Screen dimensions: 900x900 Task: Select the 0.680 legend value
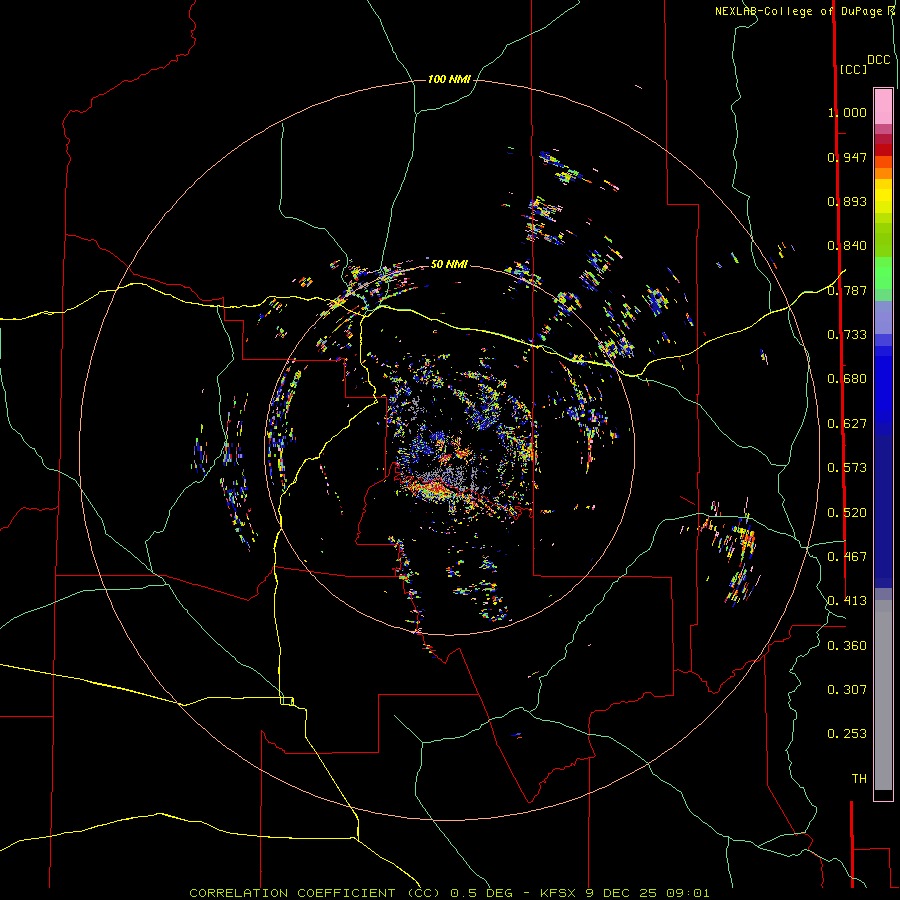pyautogui.click(x=847, y=379)
